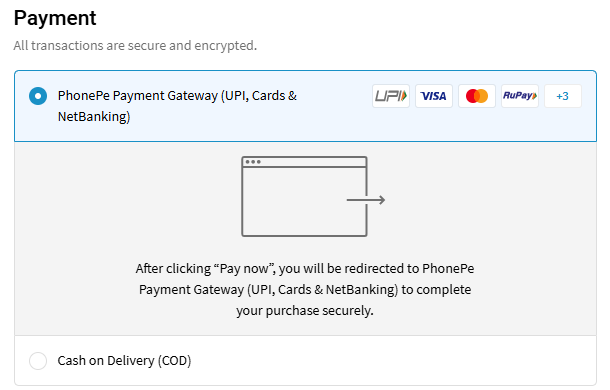
Task: Click 'NetBanking)' on the PhonePe option's second line
Action: (x=94, y=116)
